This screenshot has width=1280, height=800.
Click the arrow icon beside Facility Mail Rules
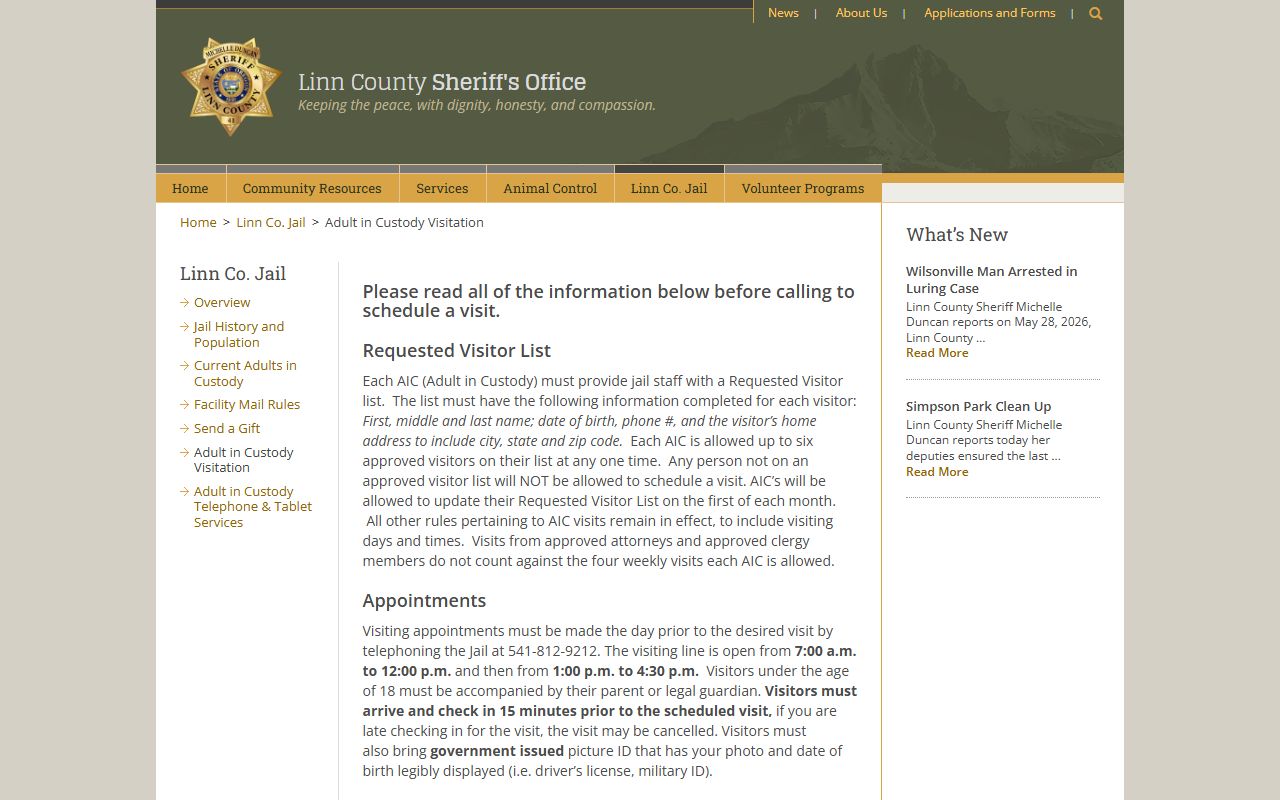tap(185, 404)
